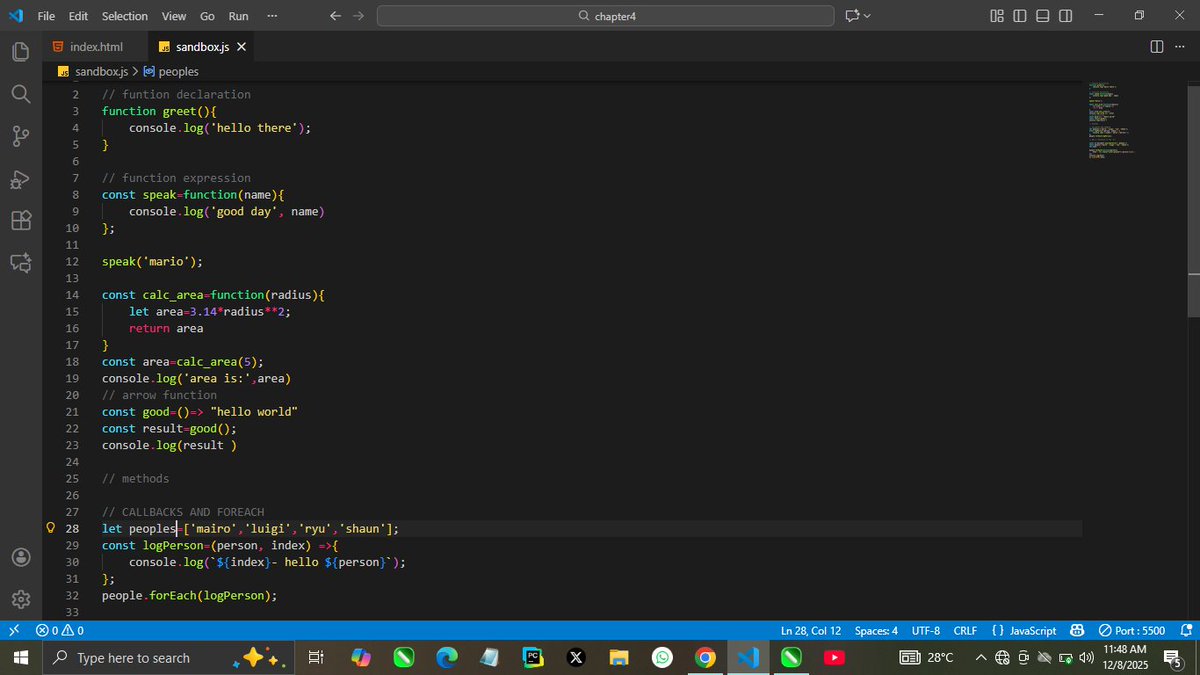Image resolution: width=1200 pixels, height=675 pixels.
Task: Open the Run menu
Action: click(x=238, y=16)
